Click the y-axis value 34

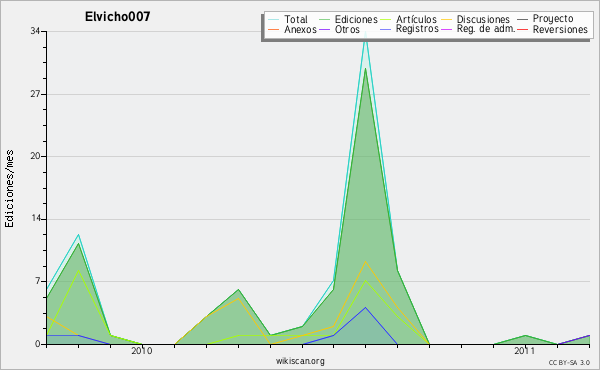(x=36, y=31)
